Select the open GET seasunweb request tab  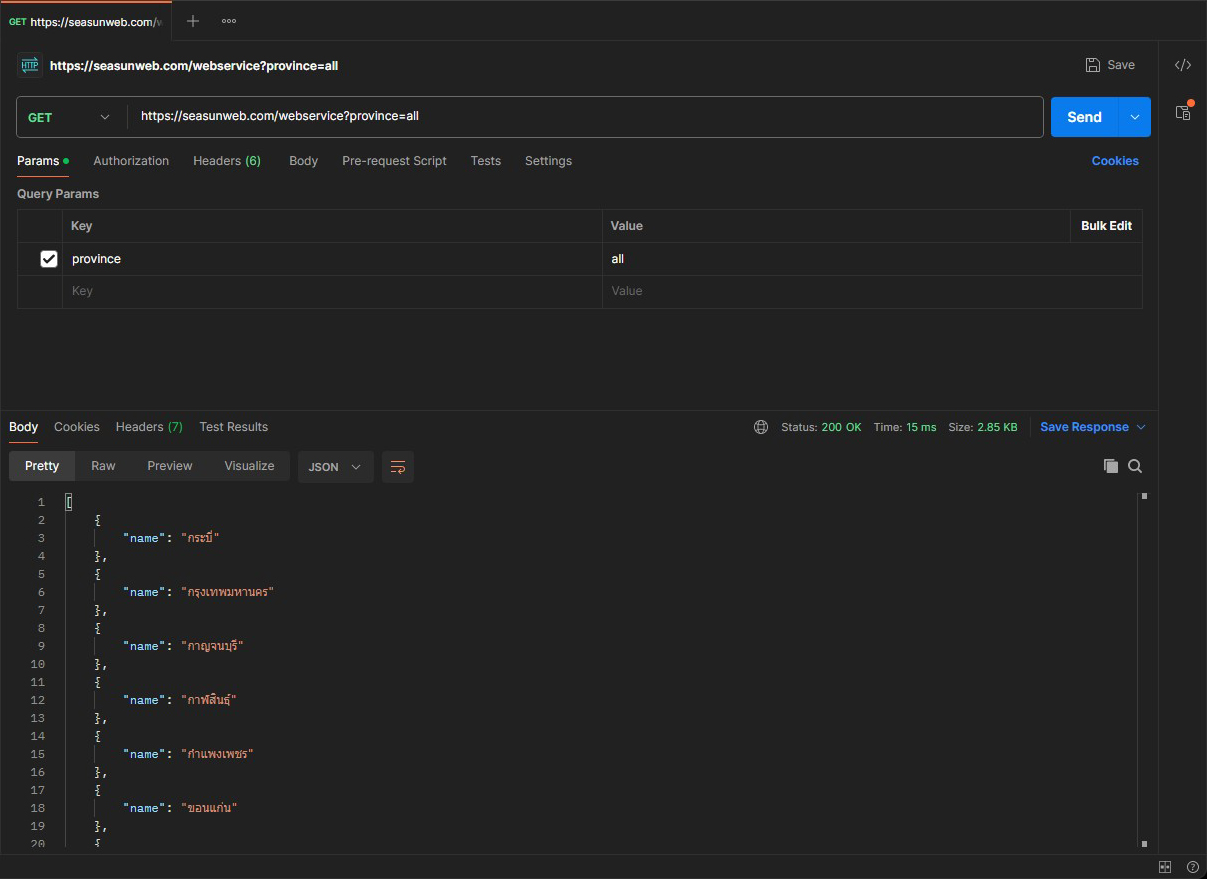[85, 21]
